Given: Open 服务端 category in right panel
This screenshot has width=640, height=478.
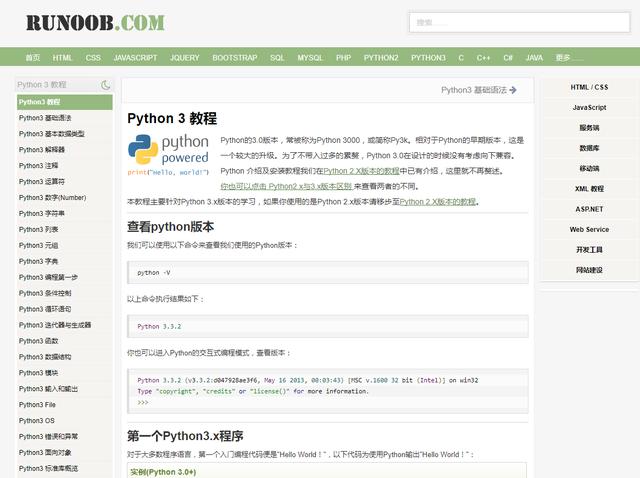Looking at the screenshot, I should (589, 128).
